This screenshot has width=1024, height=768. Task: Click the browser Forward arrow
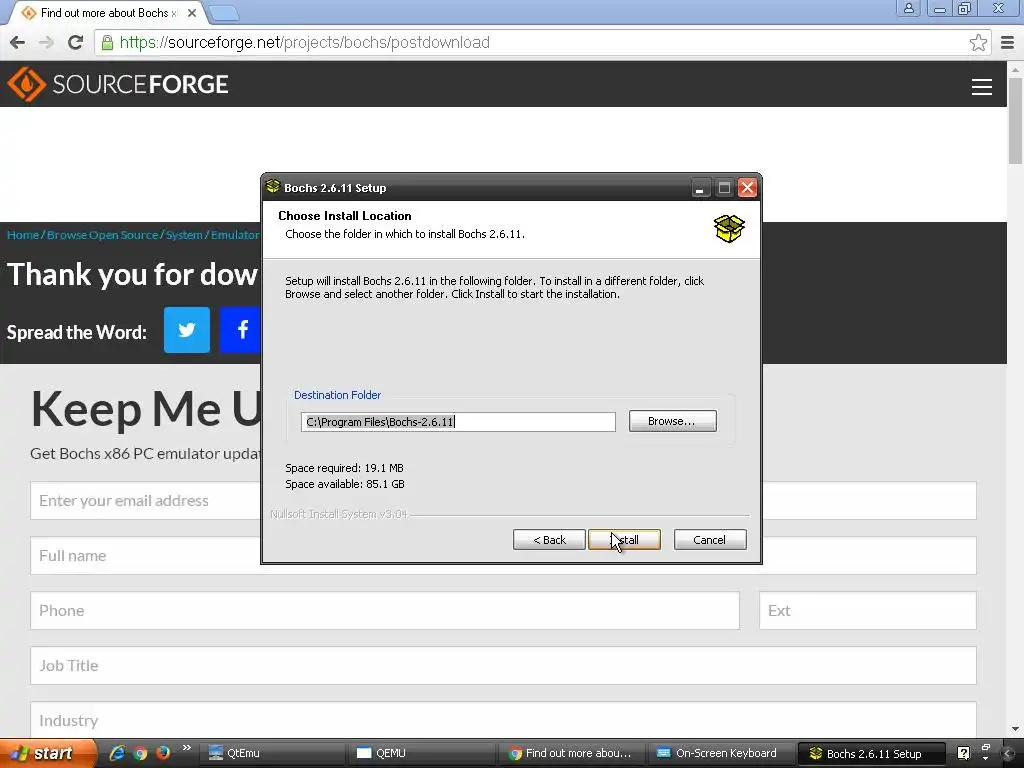click(x=46, y=42)
